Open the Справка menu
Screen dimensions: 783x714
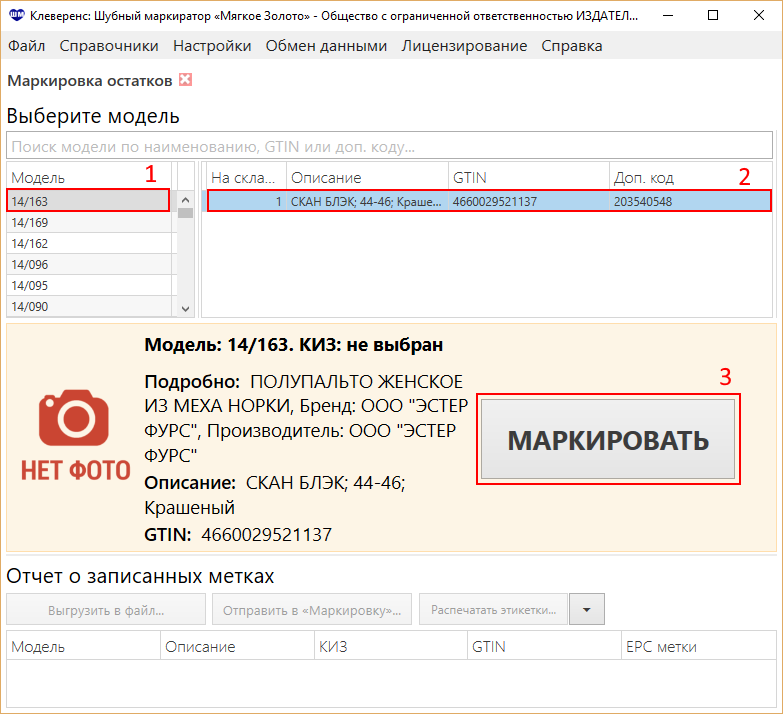[x=572, y=46]
